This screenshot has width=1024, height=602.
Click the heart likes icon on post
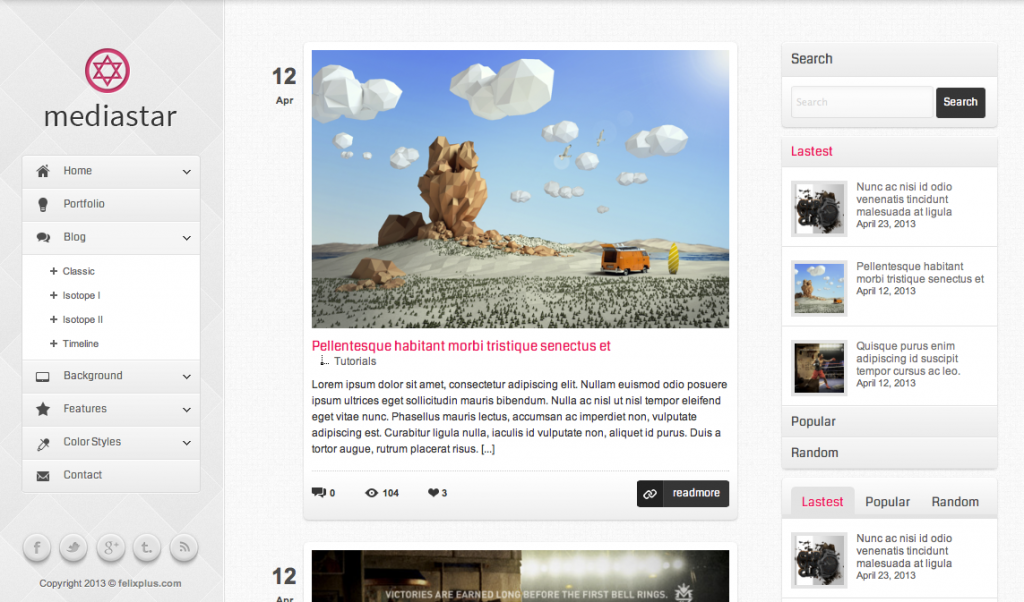point(433,493)
